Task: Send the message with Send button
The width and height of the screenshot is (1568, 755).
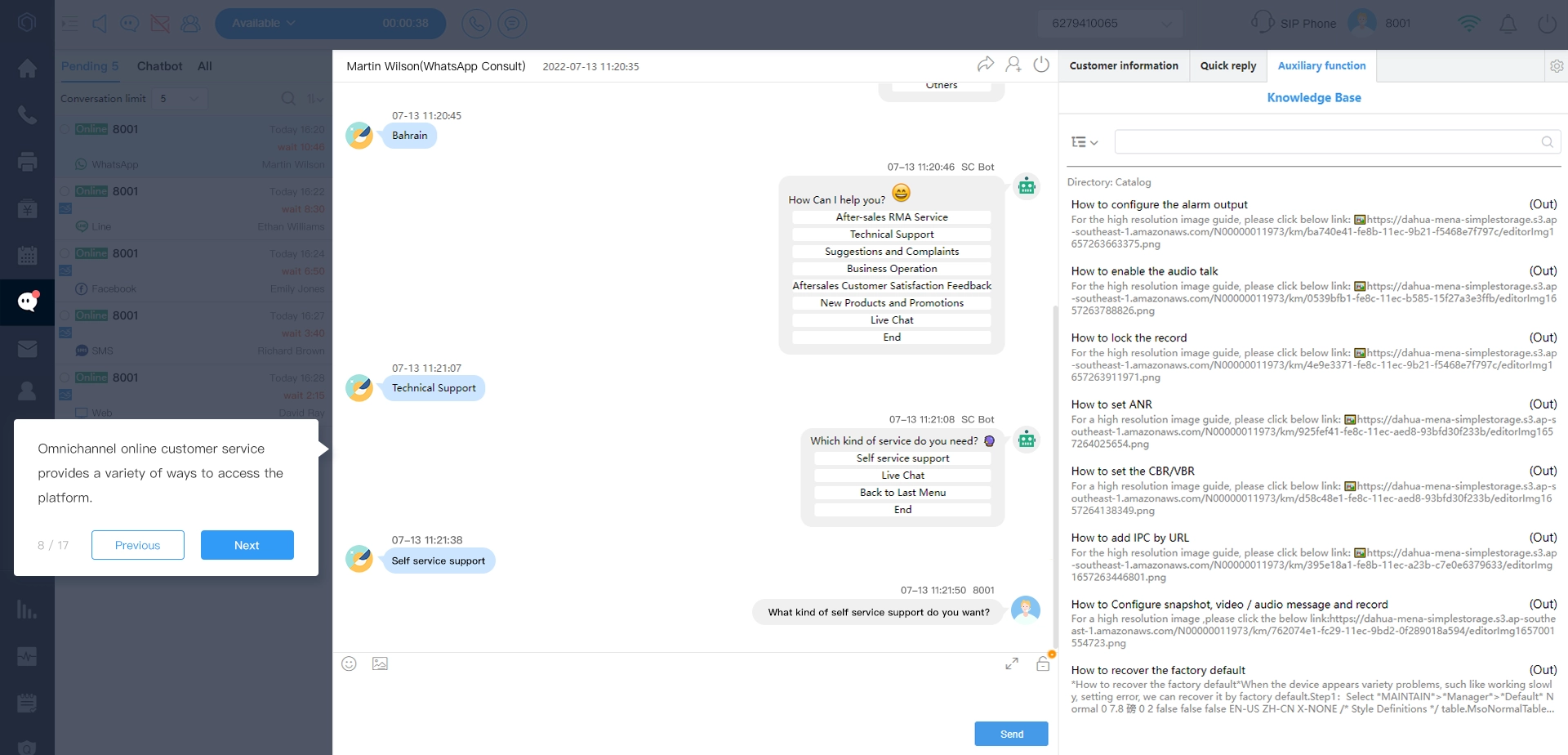Action: [1010, 734]
